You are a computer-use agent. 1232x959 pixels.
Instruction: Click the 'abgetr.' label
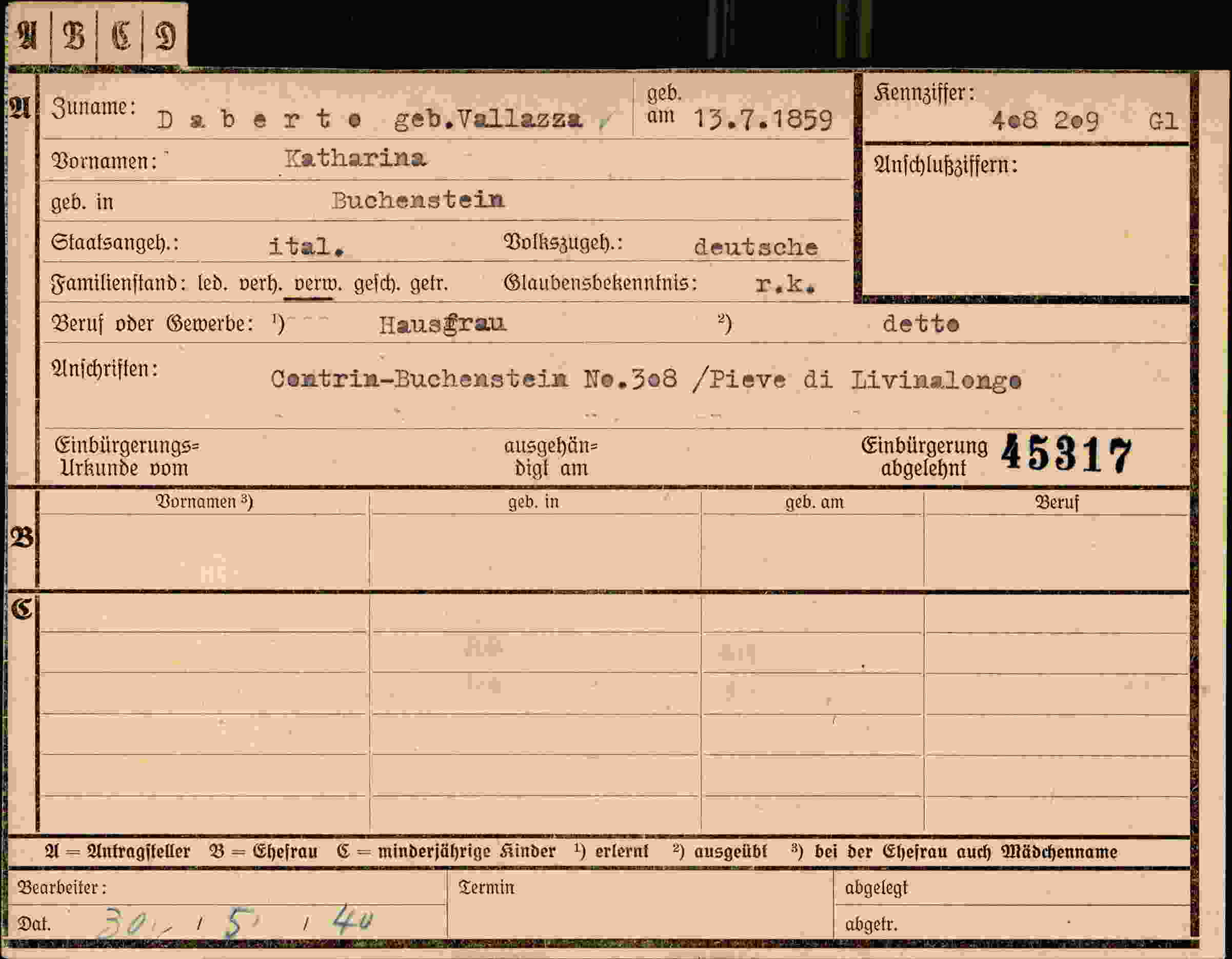click(x=871, y=925)
